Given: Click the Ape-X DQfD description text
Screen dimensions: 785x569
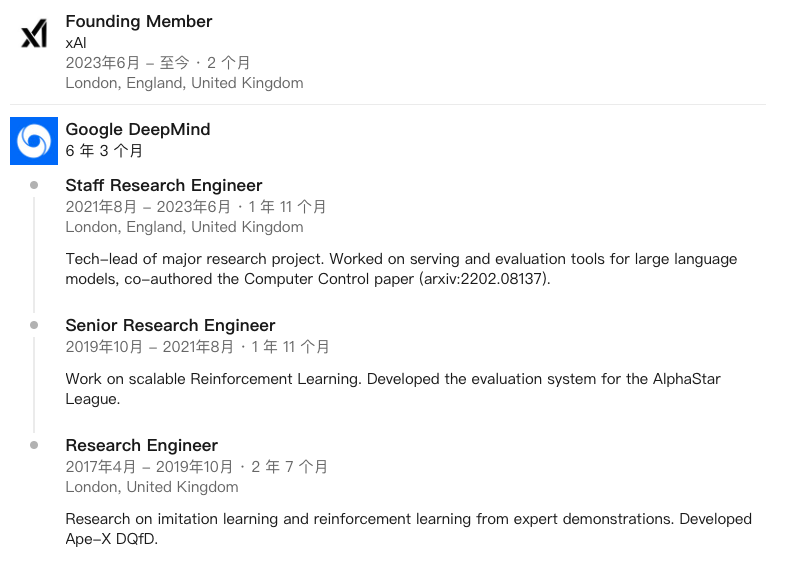Looking at the screenshot, I should click(409, 529).
